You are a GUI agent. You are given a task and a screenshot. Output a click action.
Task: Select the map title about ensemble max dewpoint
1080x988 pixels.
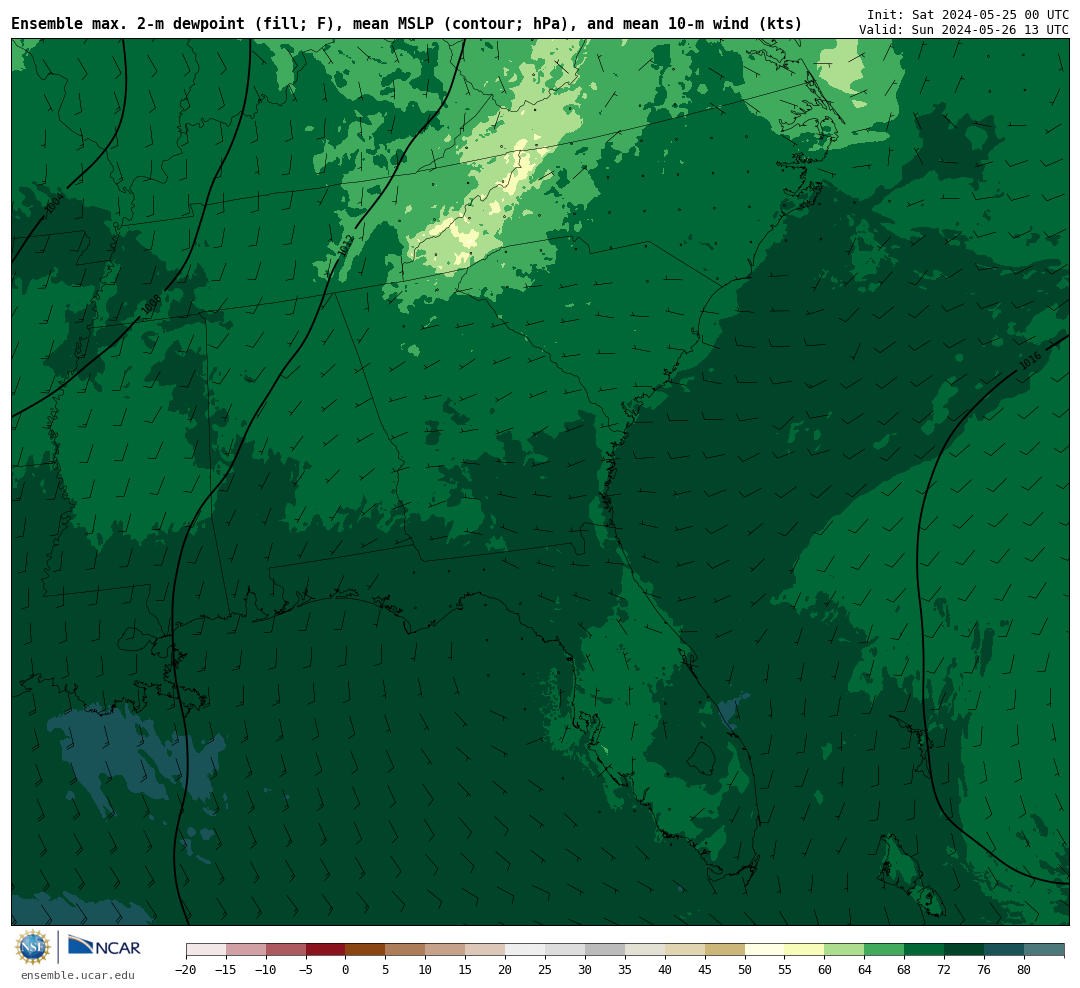[406, 24]
